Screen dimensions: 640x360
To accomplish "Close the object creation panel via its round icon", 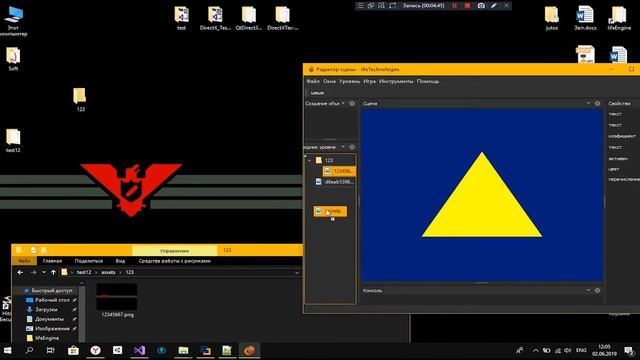I will point(352,103).
